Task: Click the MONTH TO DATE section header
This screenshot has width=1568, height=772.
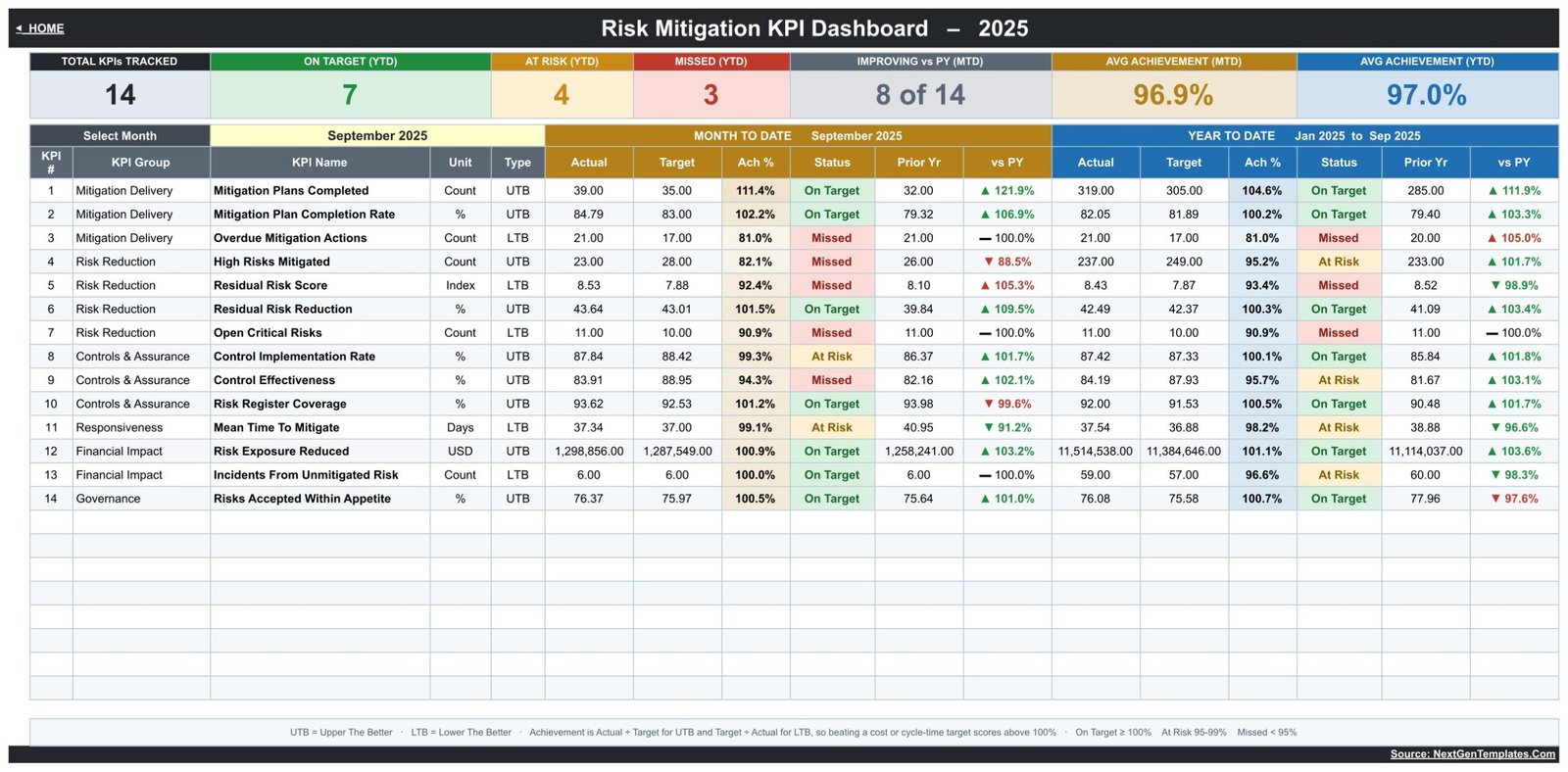Action: (x=798, y=136)
